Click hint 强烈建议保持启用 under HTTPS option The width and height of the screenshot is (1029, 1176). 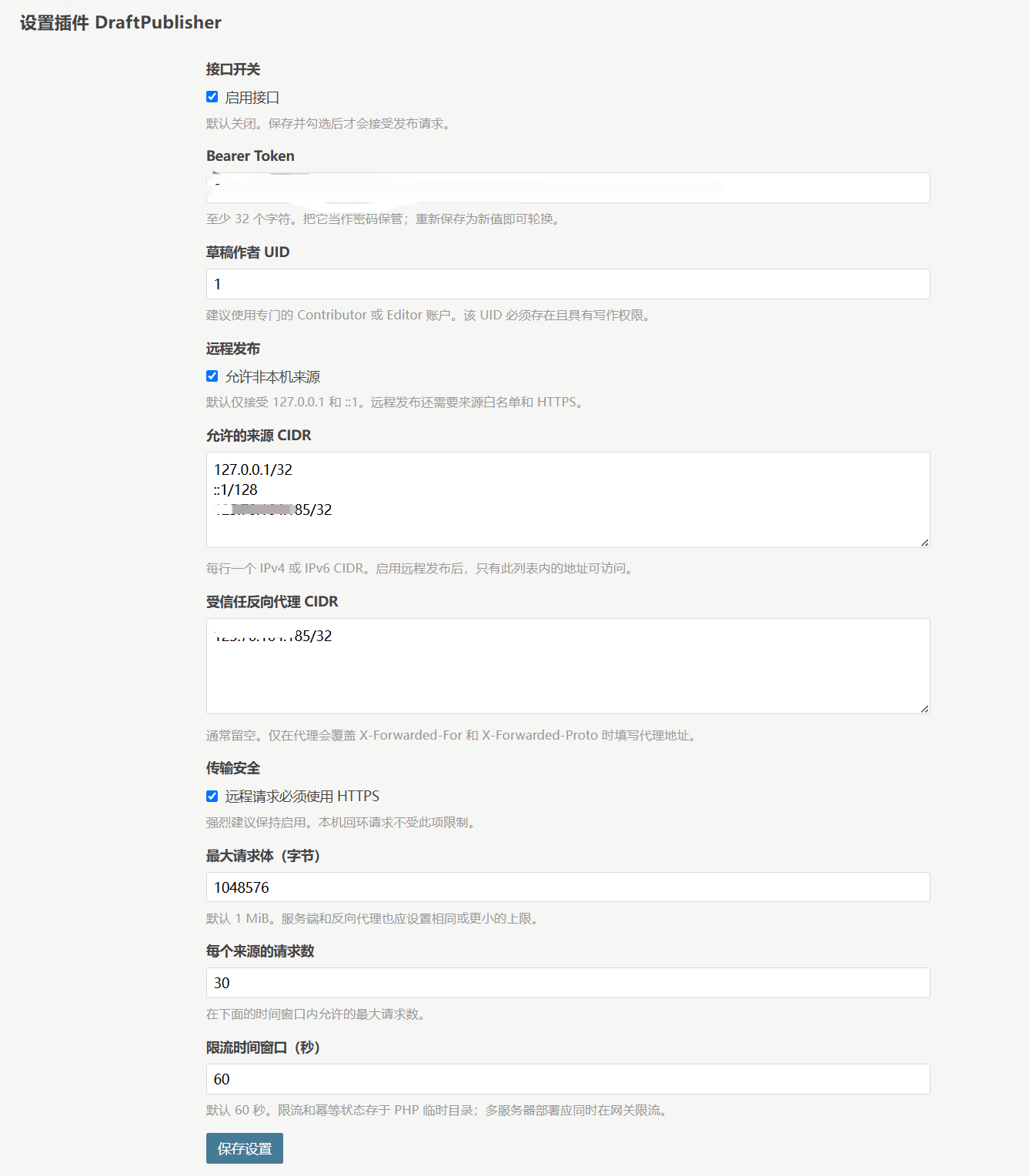coord(342,823)
